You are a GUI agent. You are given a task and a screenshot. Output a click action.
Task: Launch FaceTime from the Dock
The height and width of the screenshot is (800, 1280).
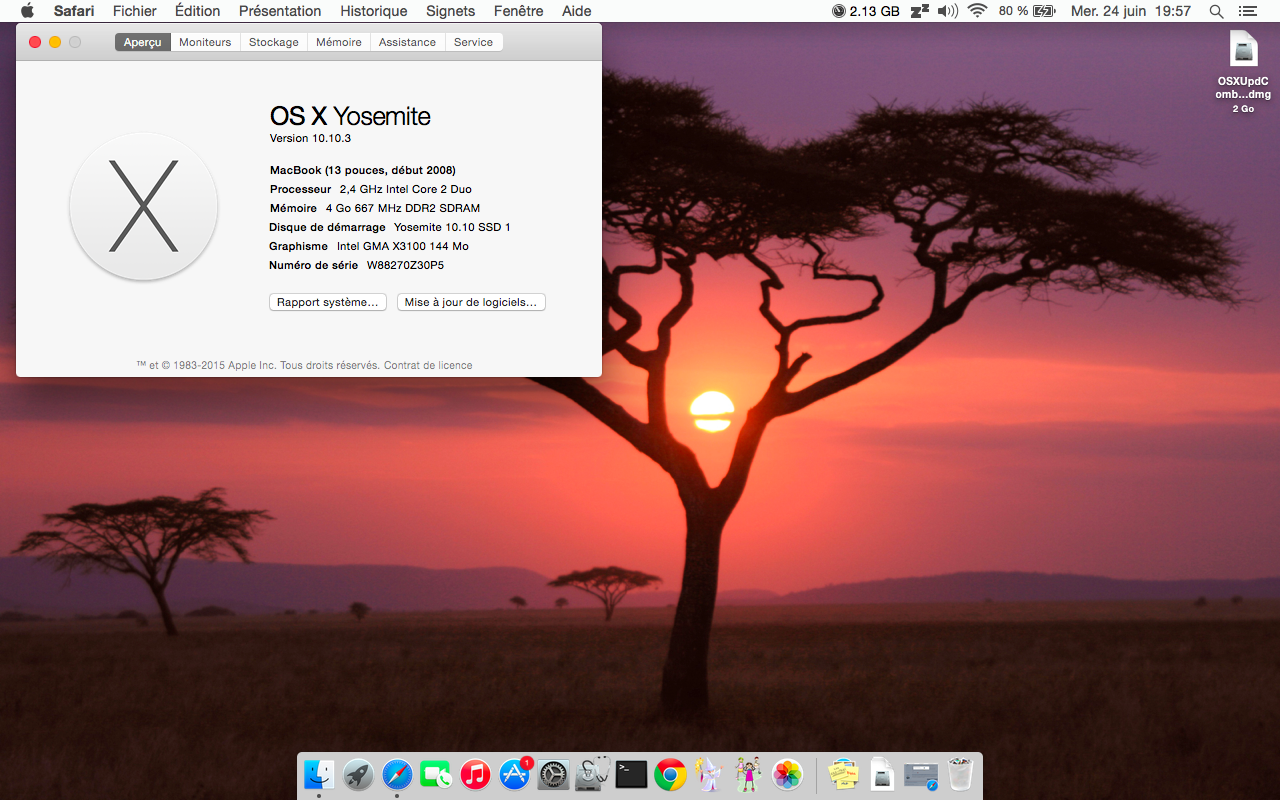coord(436,774)
